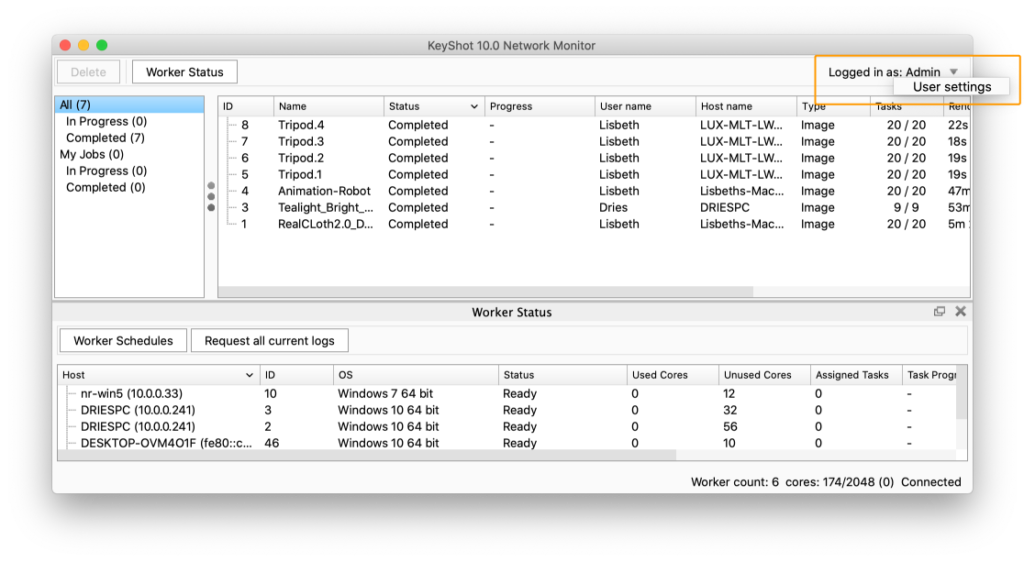Minimize the window with yellow button
Screen dimensions: 1024x562
pyautogui.click(x=83, y=45)
